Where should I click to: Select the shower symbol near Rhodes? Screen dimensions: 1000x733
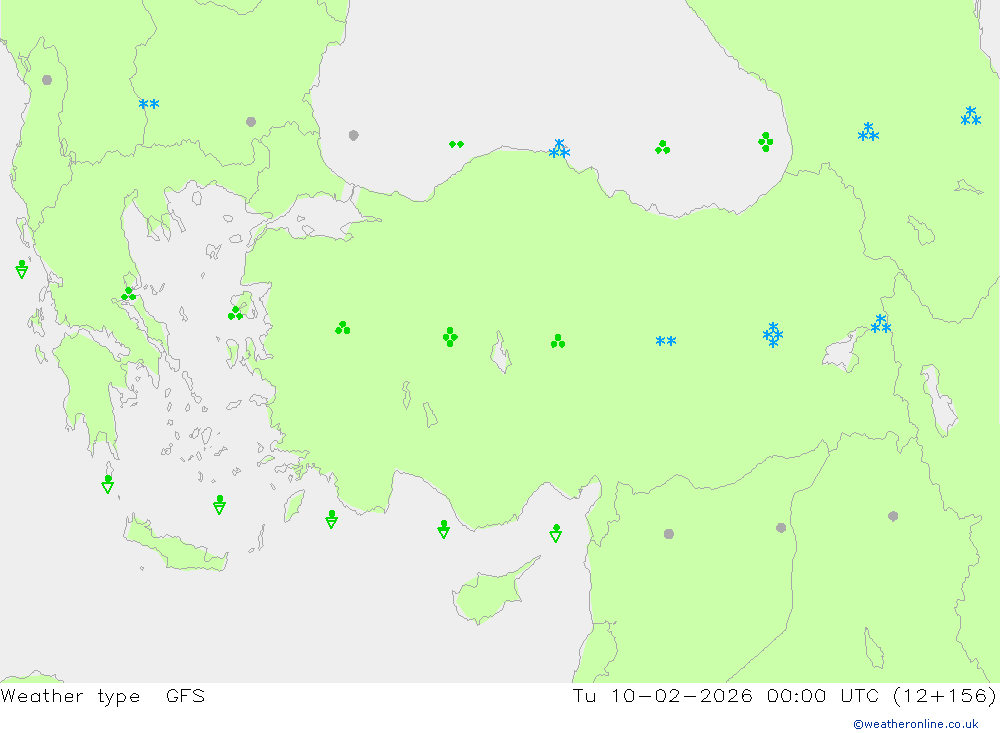331,519
